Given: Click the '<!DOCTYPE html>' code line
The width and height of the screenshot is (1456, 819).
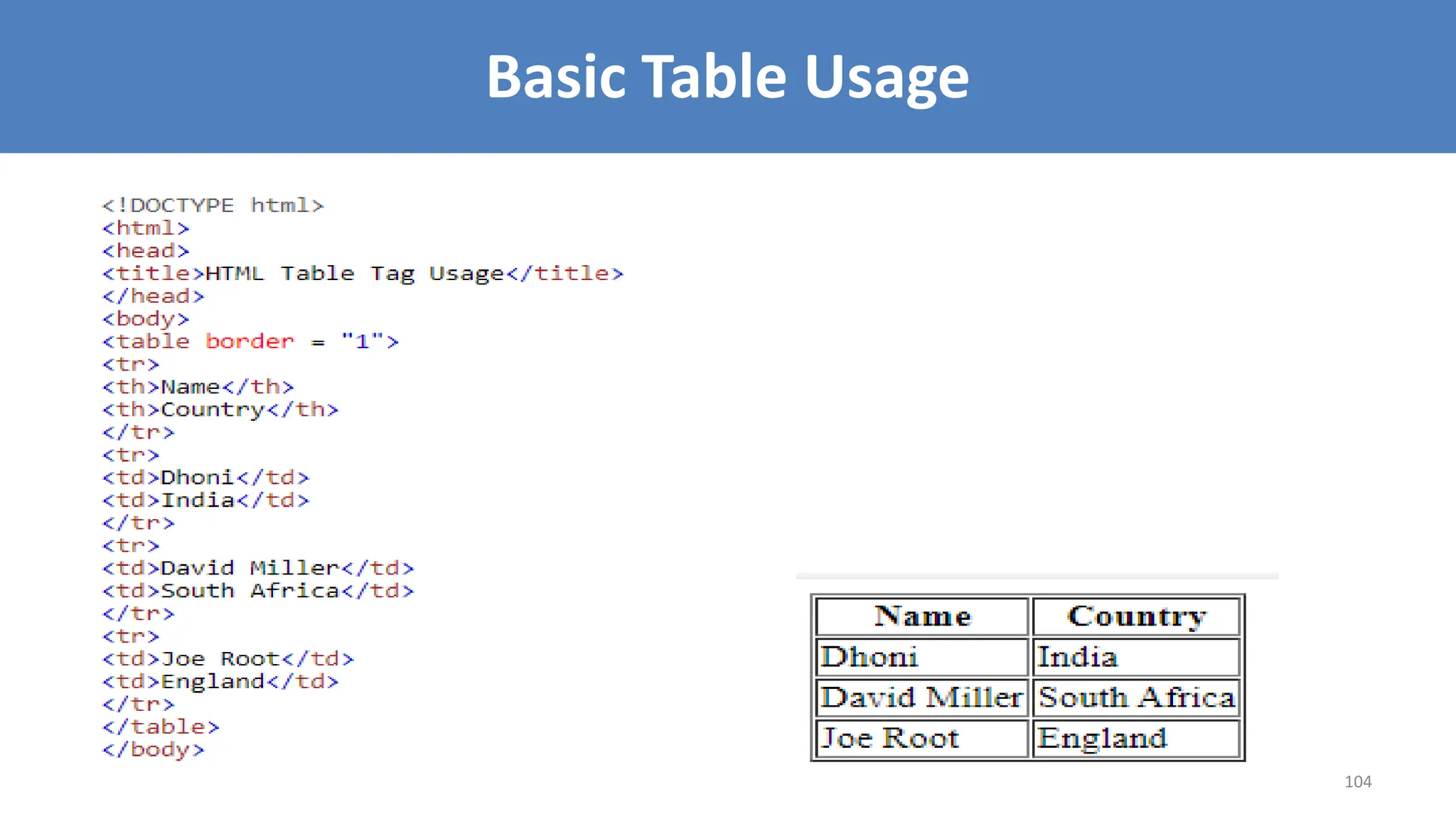Looking at the screenshot, I should coord(213,205).
